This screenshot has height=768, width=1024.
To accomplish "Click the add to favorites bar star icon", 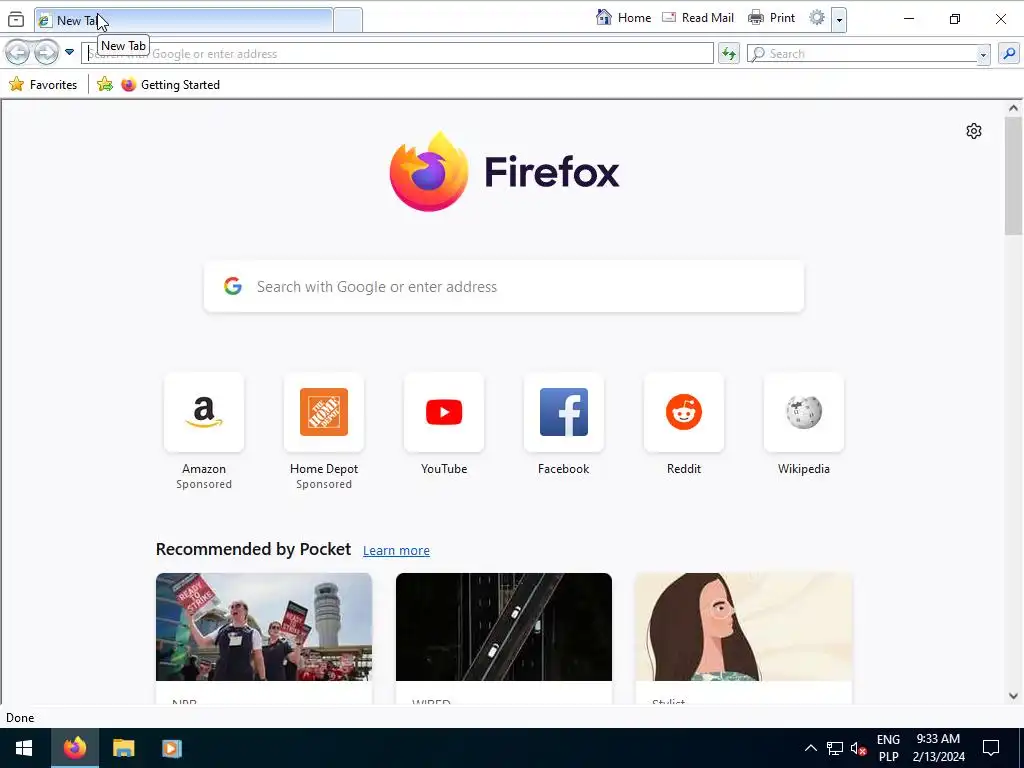I will (104, 84).
